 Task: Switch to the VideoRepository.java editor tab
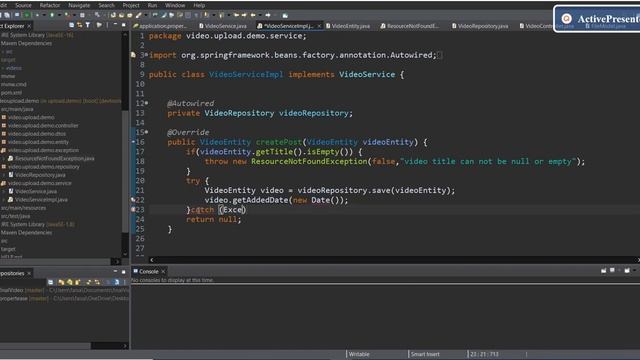[x=480, y=26]
